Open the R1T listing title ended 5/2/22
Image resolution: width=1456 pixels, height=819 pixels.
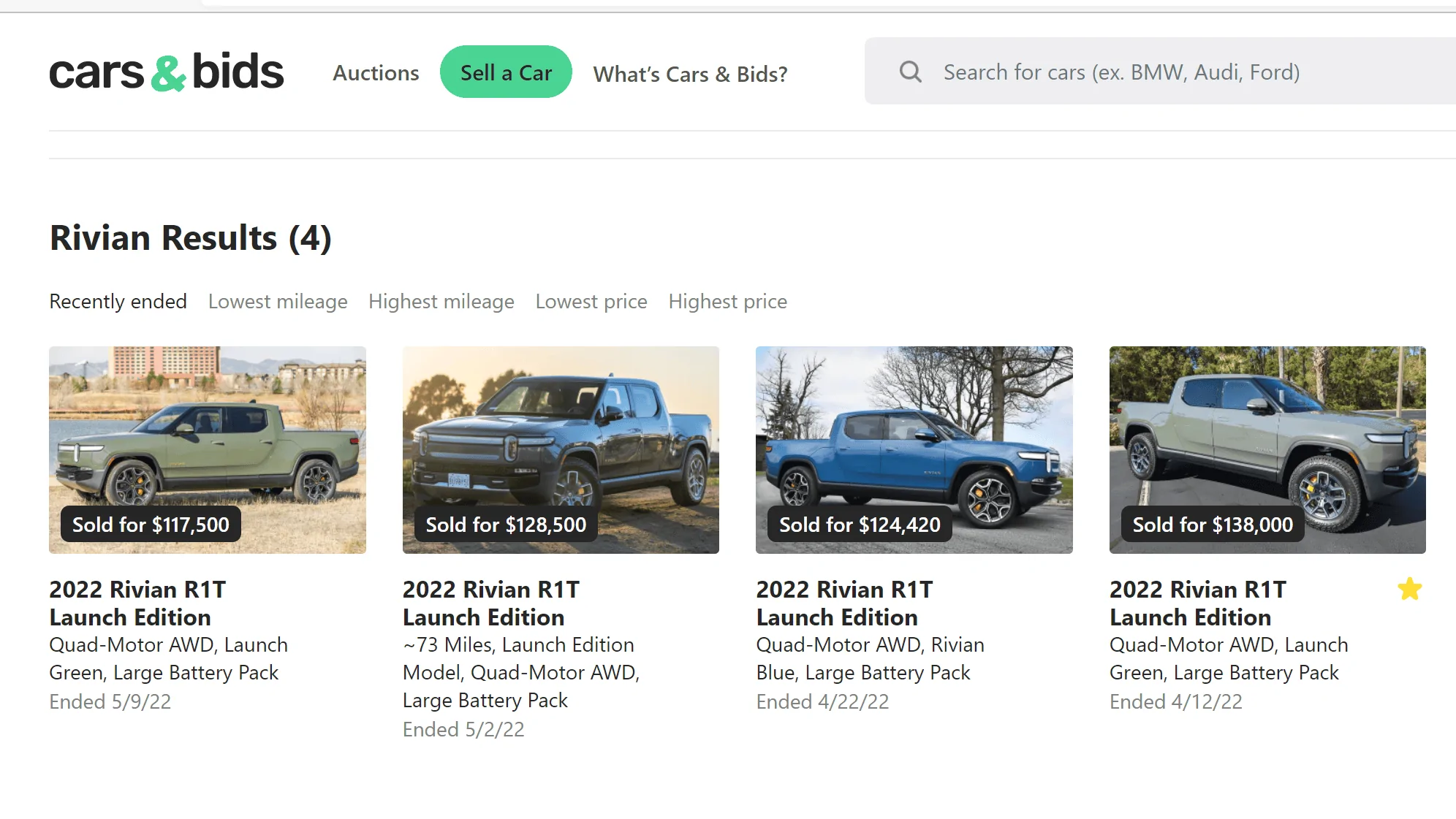(491, 603)
